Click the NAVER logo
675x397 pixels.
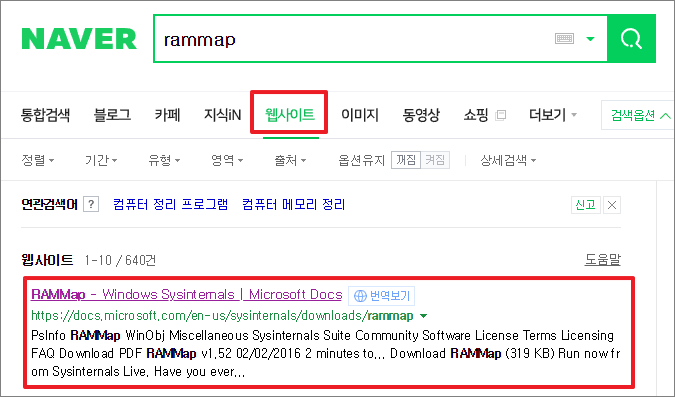pos(79,39)
